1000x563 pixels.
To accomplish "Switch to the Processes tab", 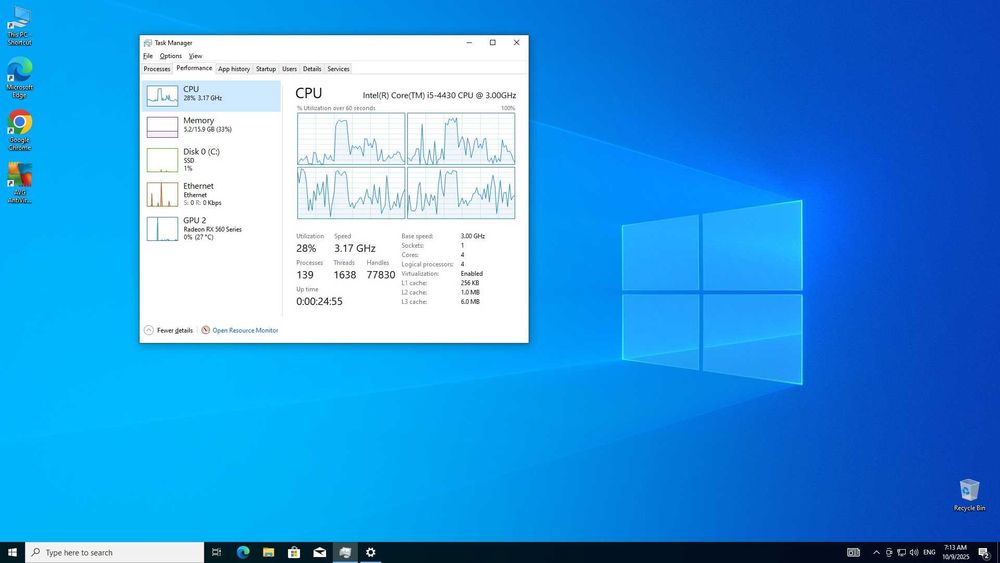I will (x=157, y=69).
